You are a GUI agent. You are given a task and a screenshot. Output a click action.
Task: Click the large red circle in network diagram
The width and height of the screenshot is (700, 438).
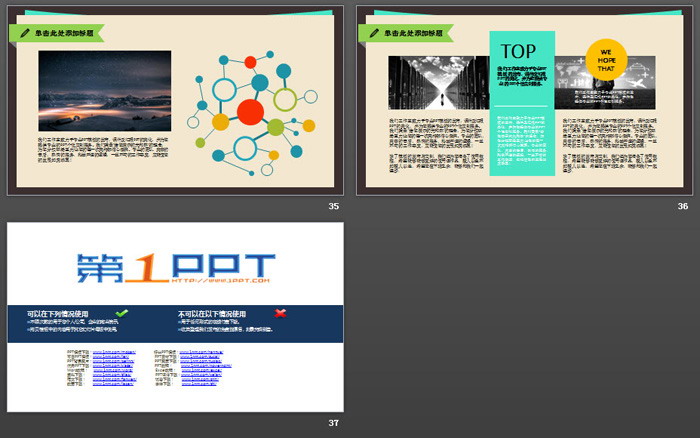[250, 110]
